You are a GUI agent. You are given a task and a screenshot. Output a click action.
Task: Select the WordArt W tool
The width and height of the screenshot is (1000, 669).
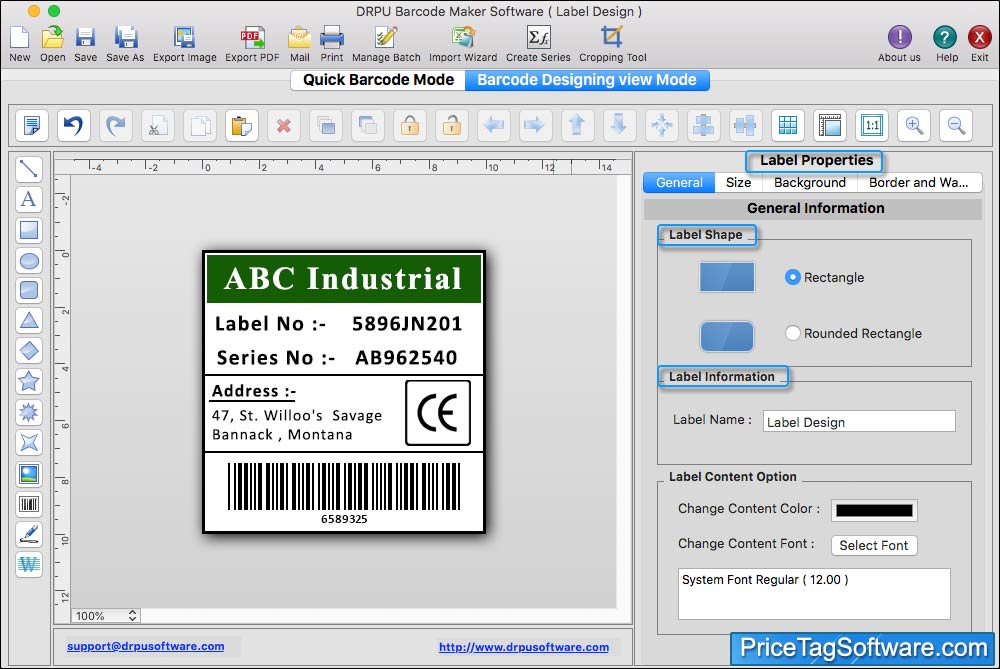click(29, 564)
